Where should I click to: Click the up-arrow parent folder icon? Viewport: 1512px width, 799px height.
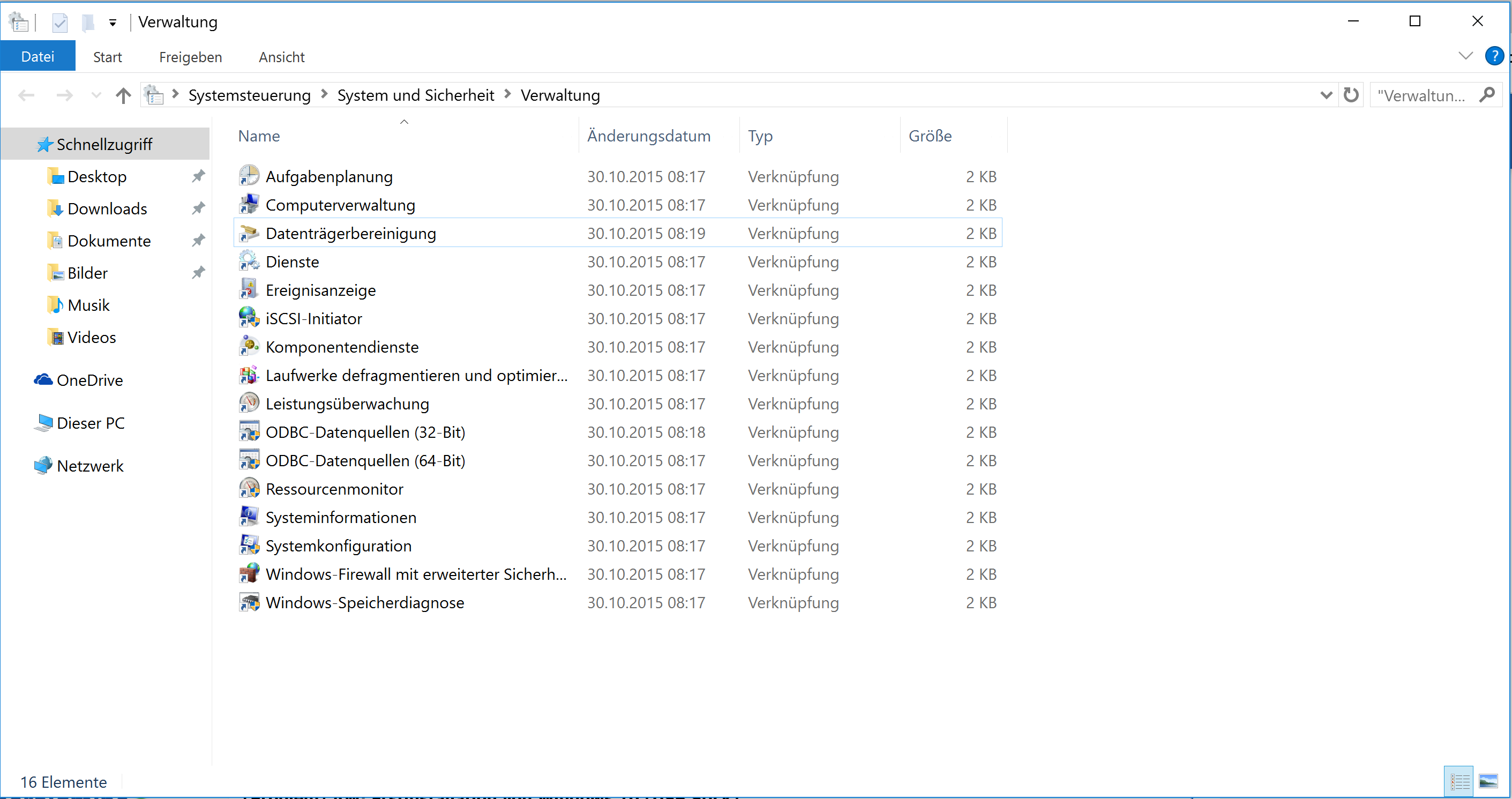coord(123,95)
